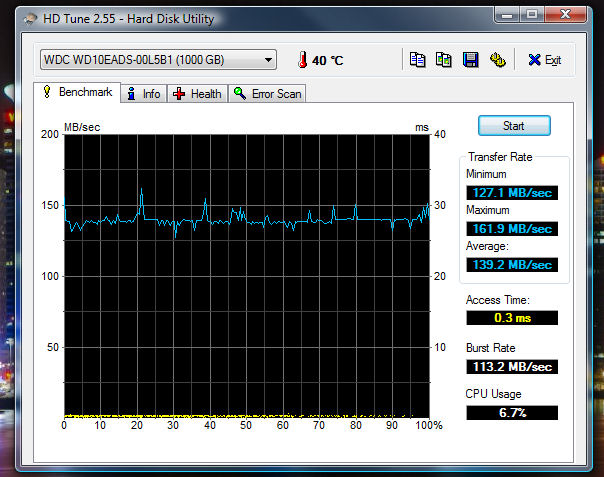The image size is (604, 477).
Task: Click the HD Tune title bar app icon
Action: coord(30,18)
